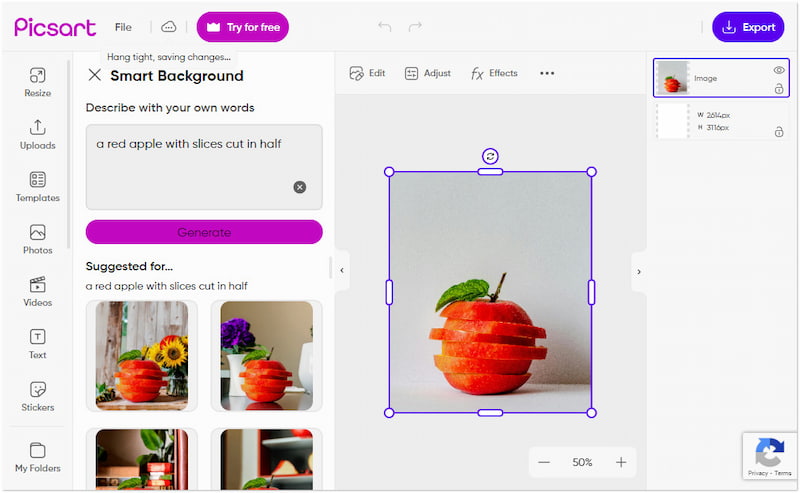The width and height of the screenshot is (800, 493).
Task: Collapse the left panel with arrow handle
Action: (341, 270)
